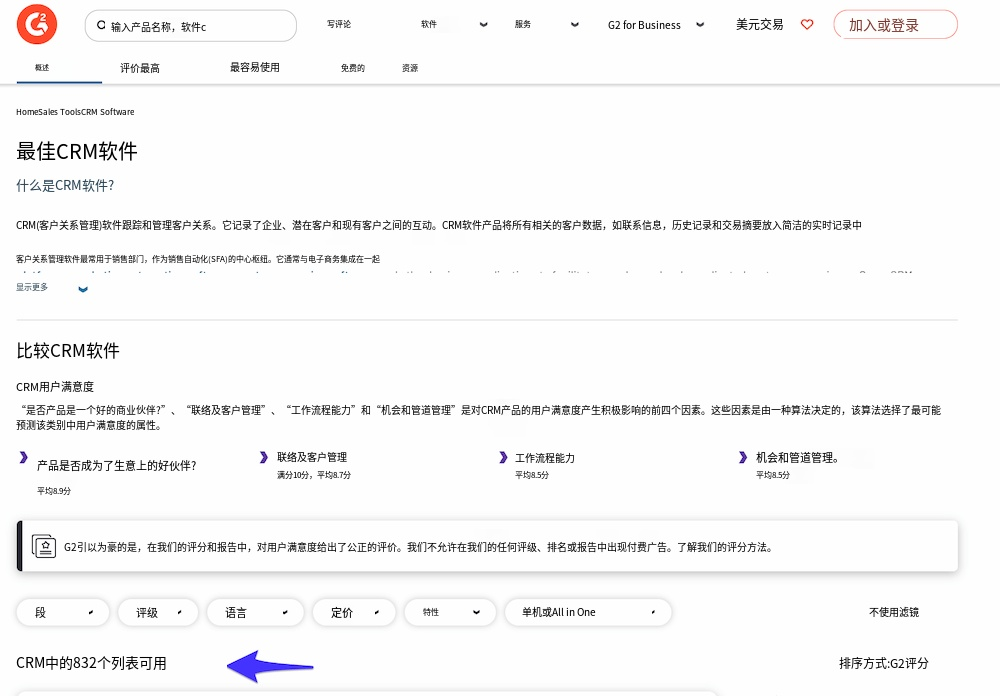Click the 写评论 link
The image size is (1000, 696).
(x=339, y=24)
